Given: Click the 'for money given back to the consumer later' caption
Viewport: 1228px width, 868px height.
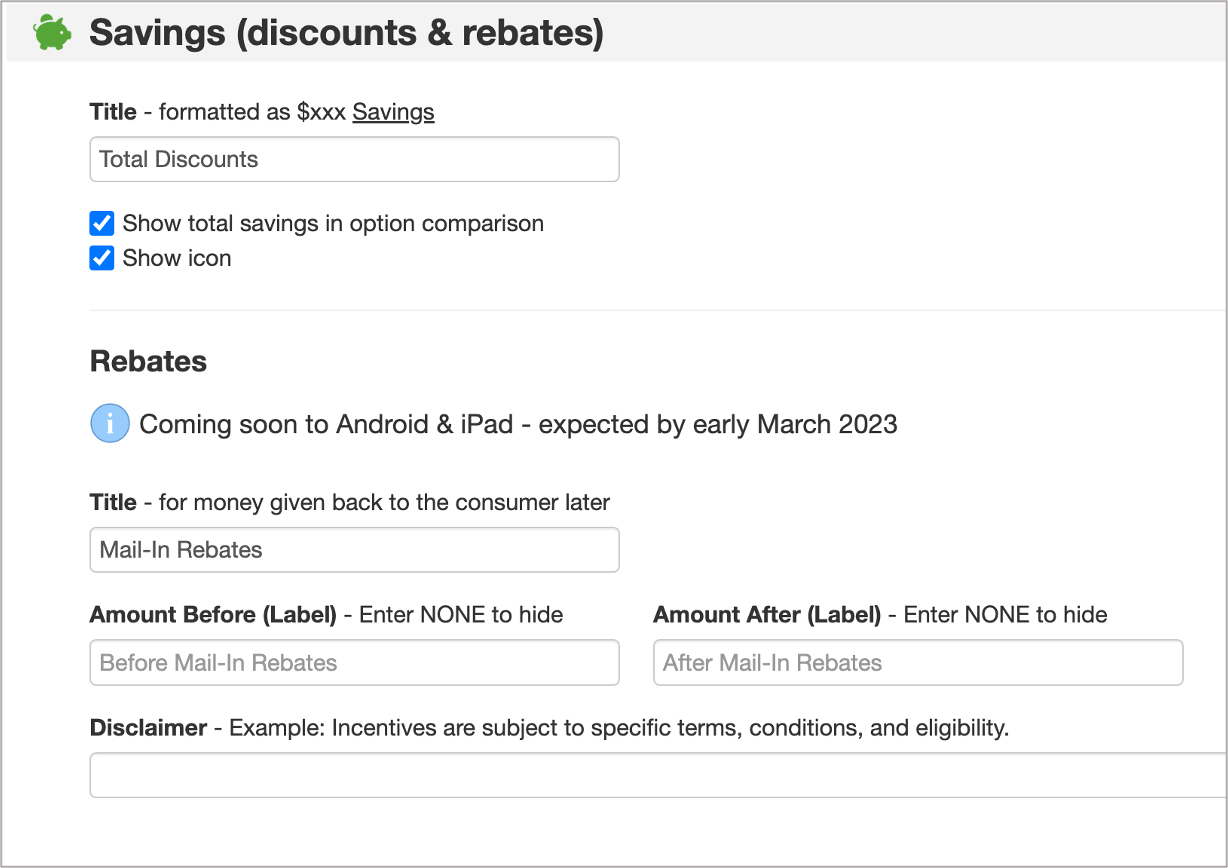Looking at the screenshot, I should point(384,502).
